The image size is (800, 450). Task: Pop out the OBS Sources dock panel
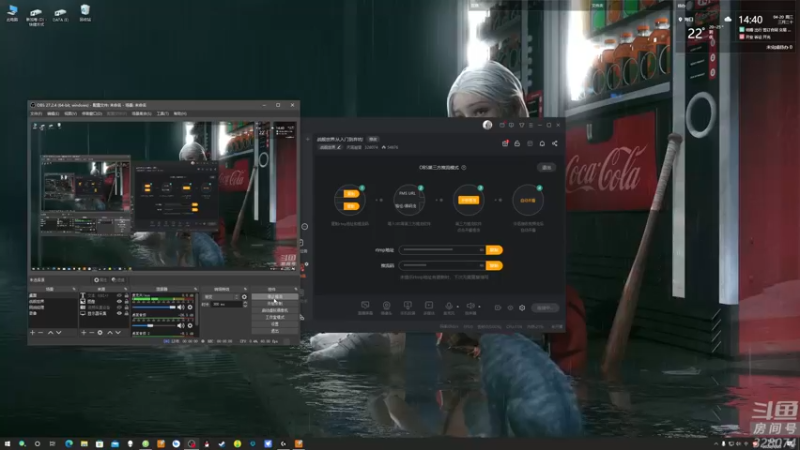(x=126, y=289)
